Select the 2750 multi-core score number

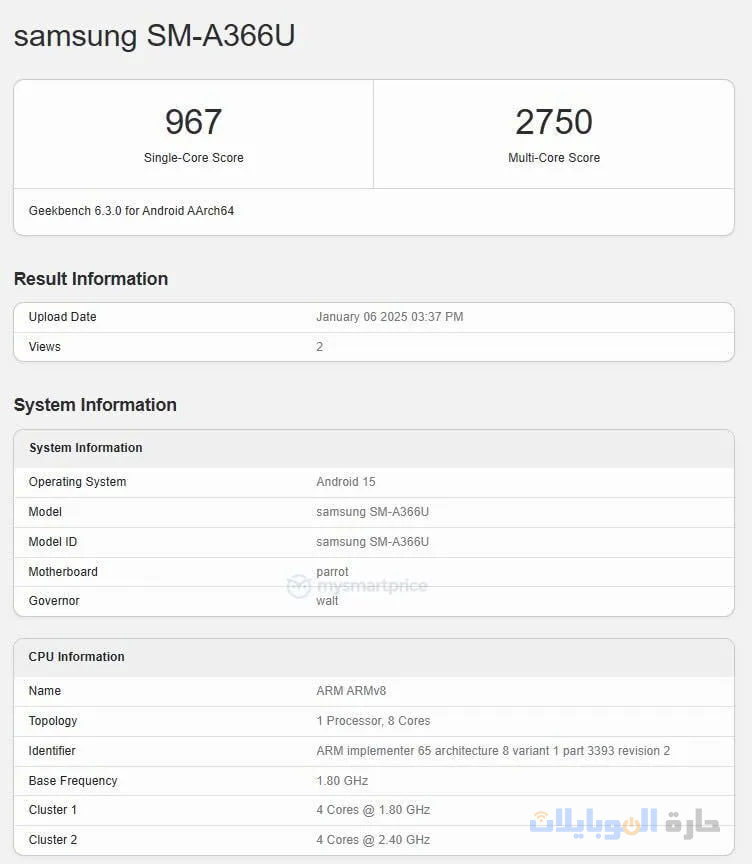554,122
